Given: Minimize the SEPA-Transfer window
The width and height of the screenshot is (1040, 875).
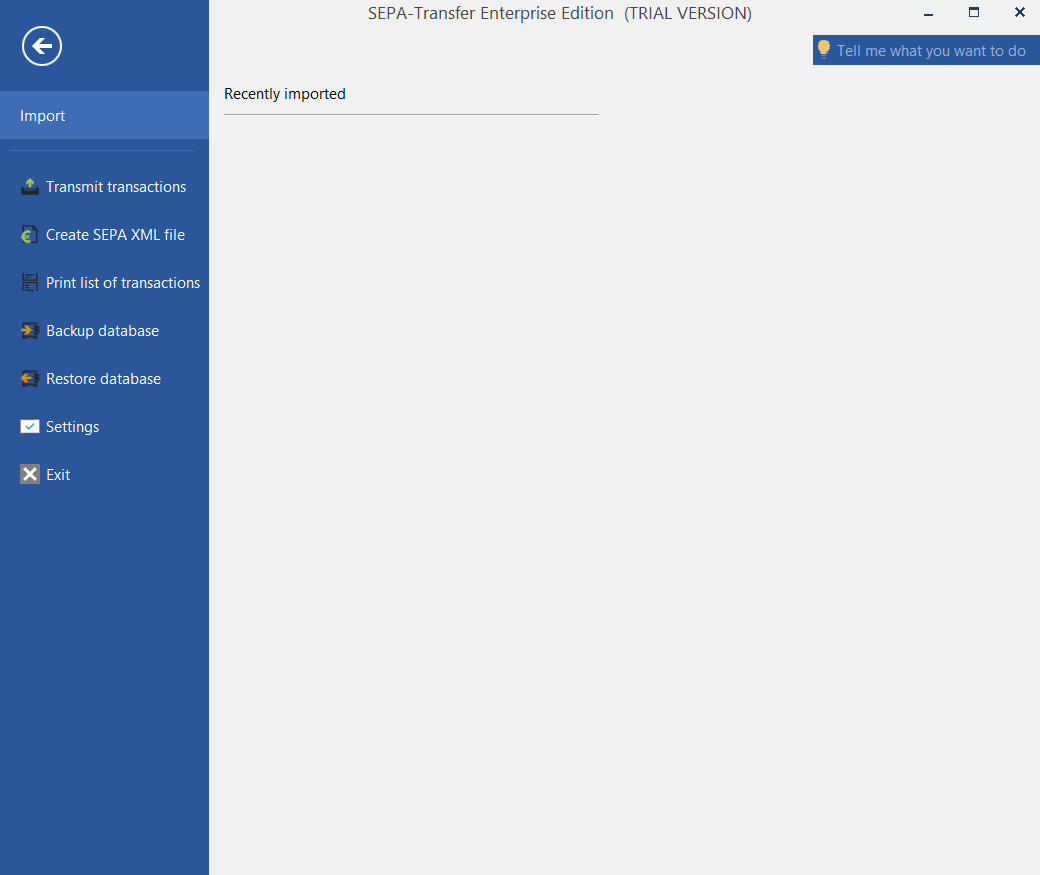Looking at the screenshot, I should (x=929, y=13).
